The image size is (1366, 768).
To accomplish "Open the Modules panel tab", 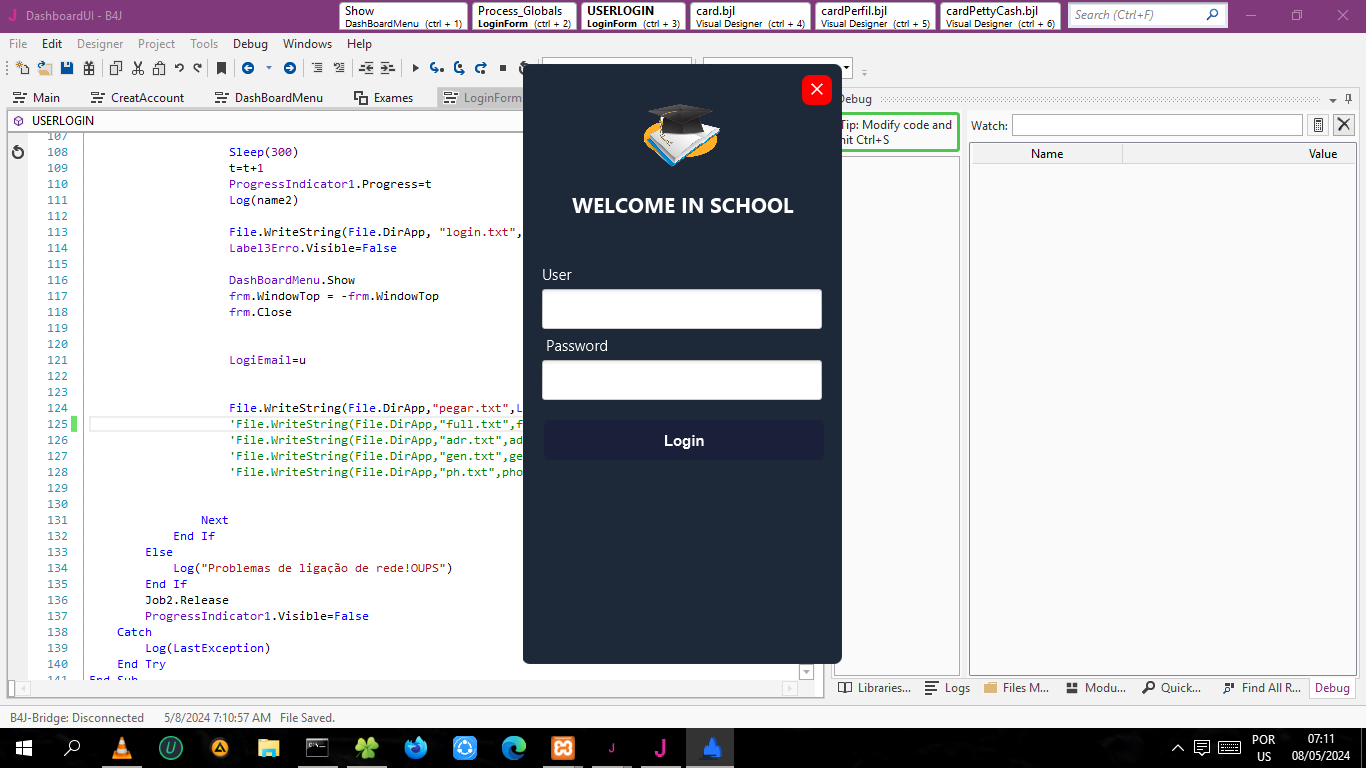I will [x=1096, y=688].
